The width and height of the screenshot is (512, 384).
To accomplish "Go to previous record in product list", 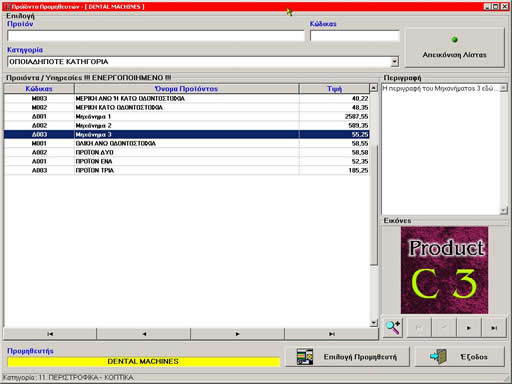I will (144, 334).
